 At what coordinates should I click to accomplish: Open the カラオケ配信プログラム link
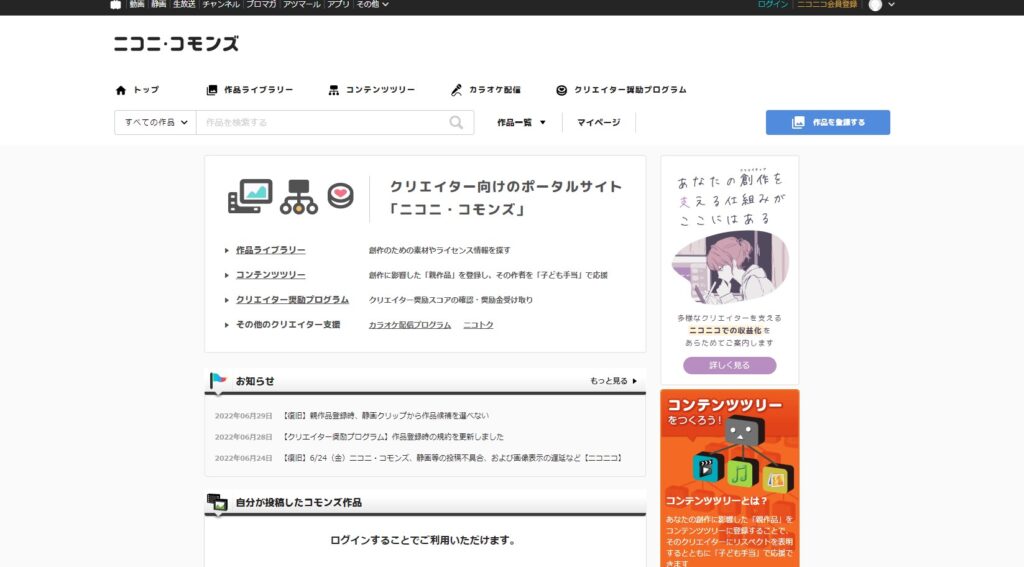point(409,325)
